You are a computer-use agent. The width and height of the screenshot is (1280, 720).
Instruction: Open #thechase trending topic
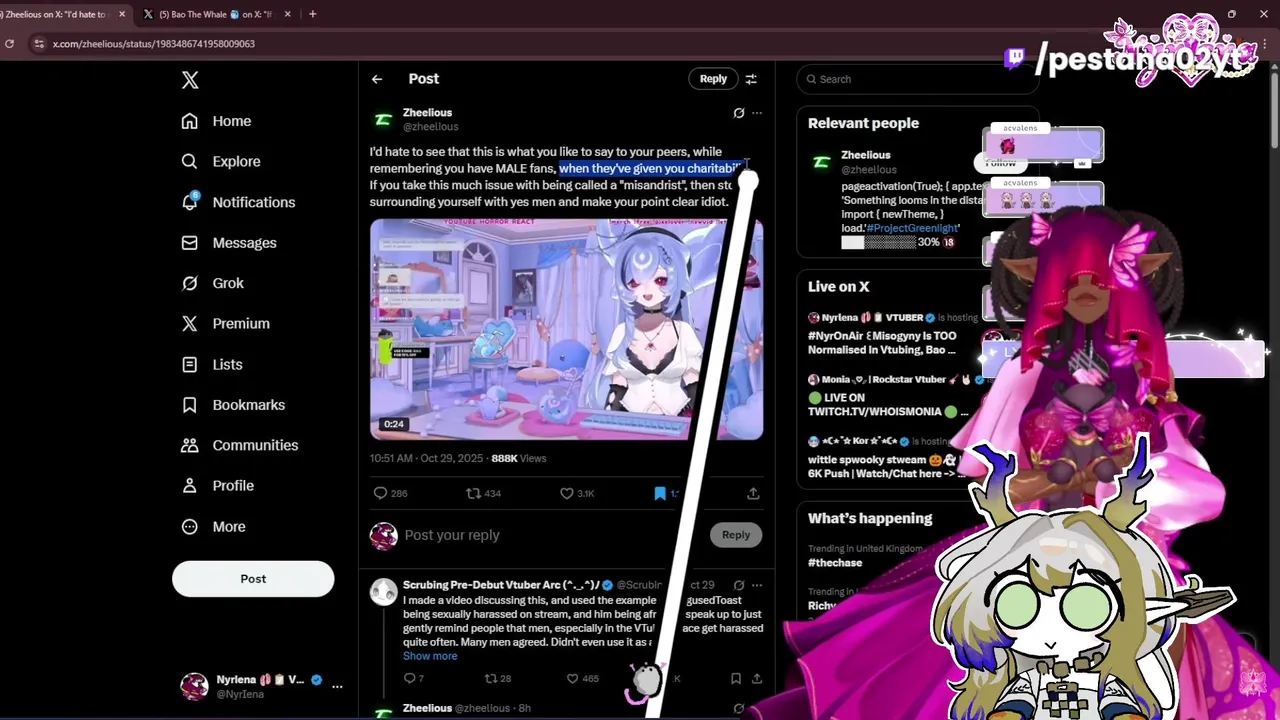(835, 563)
